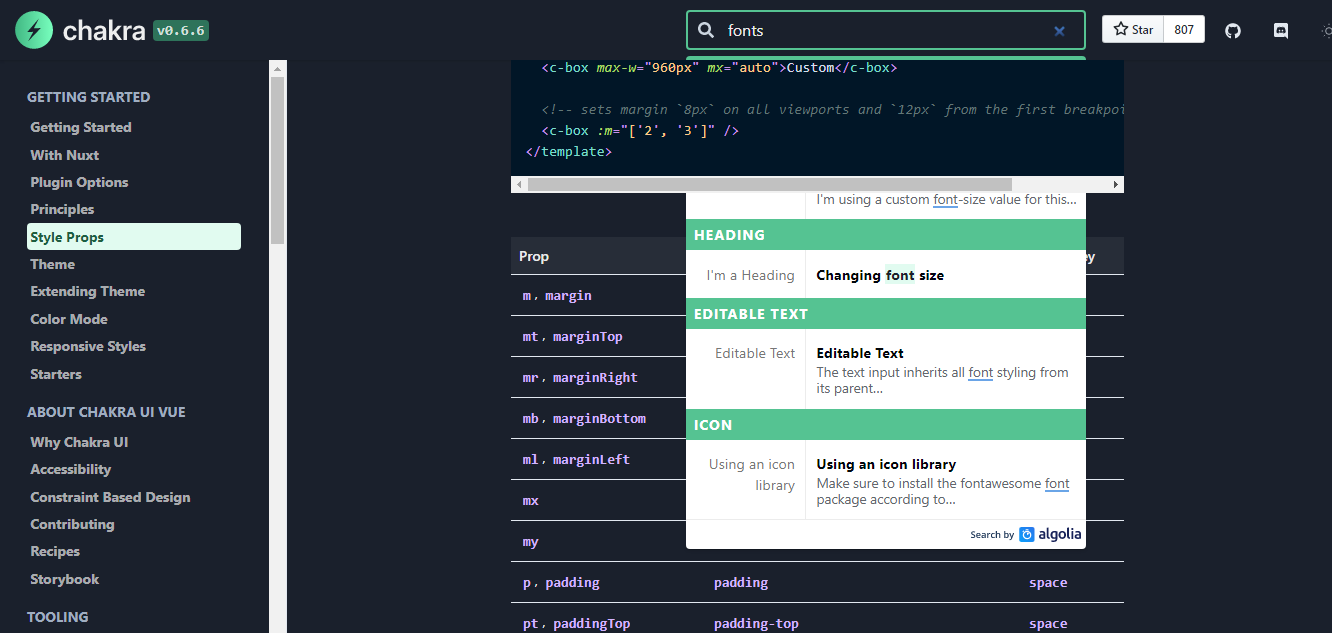The image size is (1332, 633).
Task: Open the With Nuxt page
Action: [x=65, y=155]
